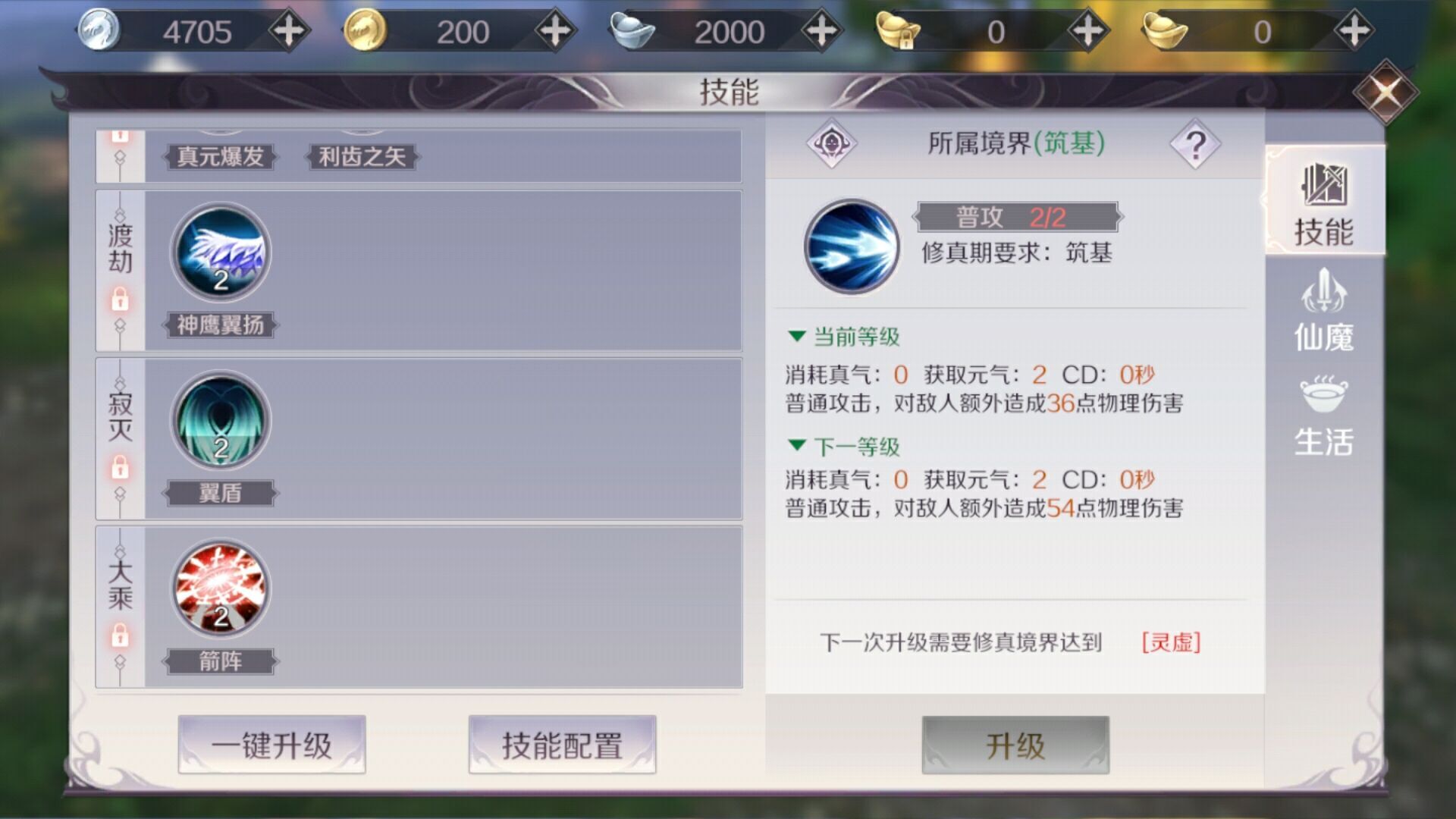Select the 神鹰翼扬 wing skill icon
This screenshot has width=1456, height=819.
221,252
